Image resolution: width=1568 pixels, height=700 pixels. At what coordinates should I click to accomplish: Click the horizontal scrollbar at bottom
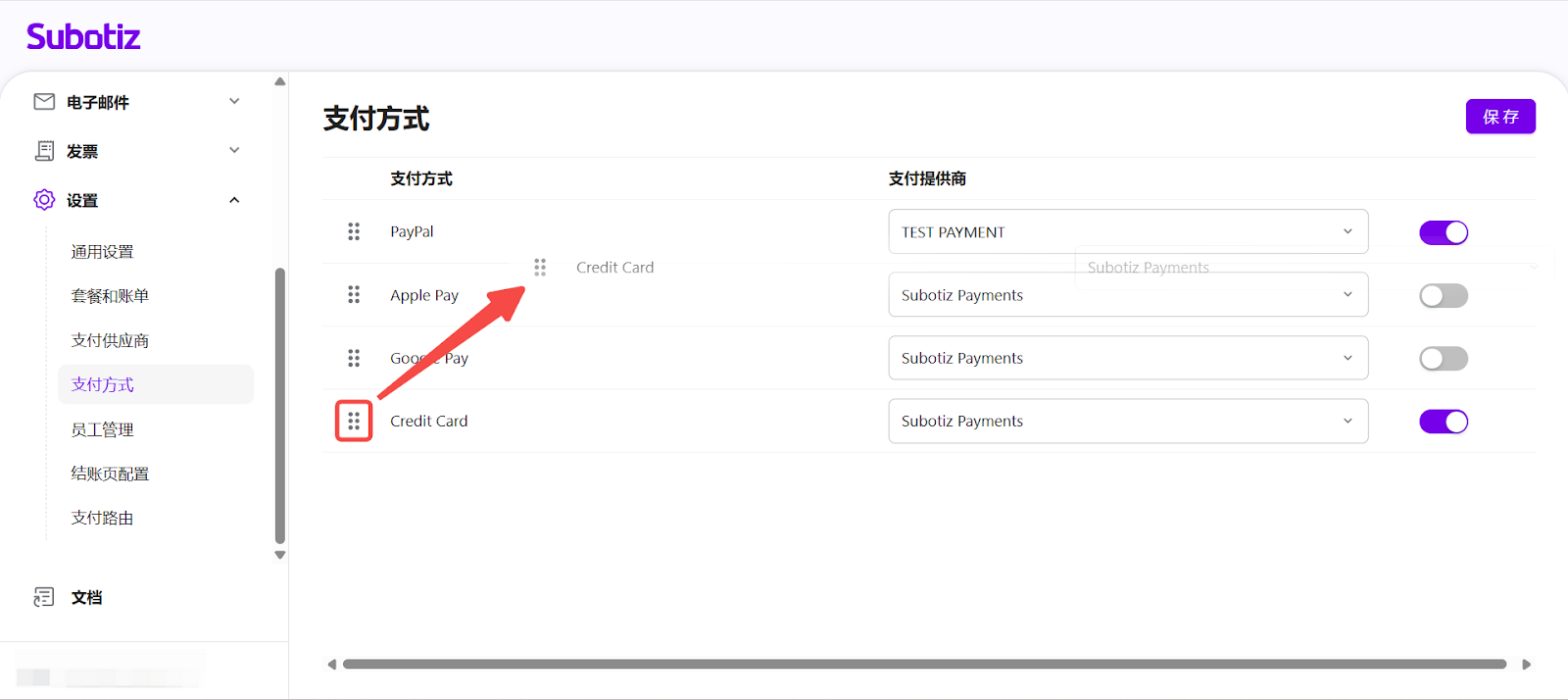pos(924,664)
